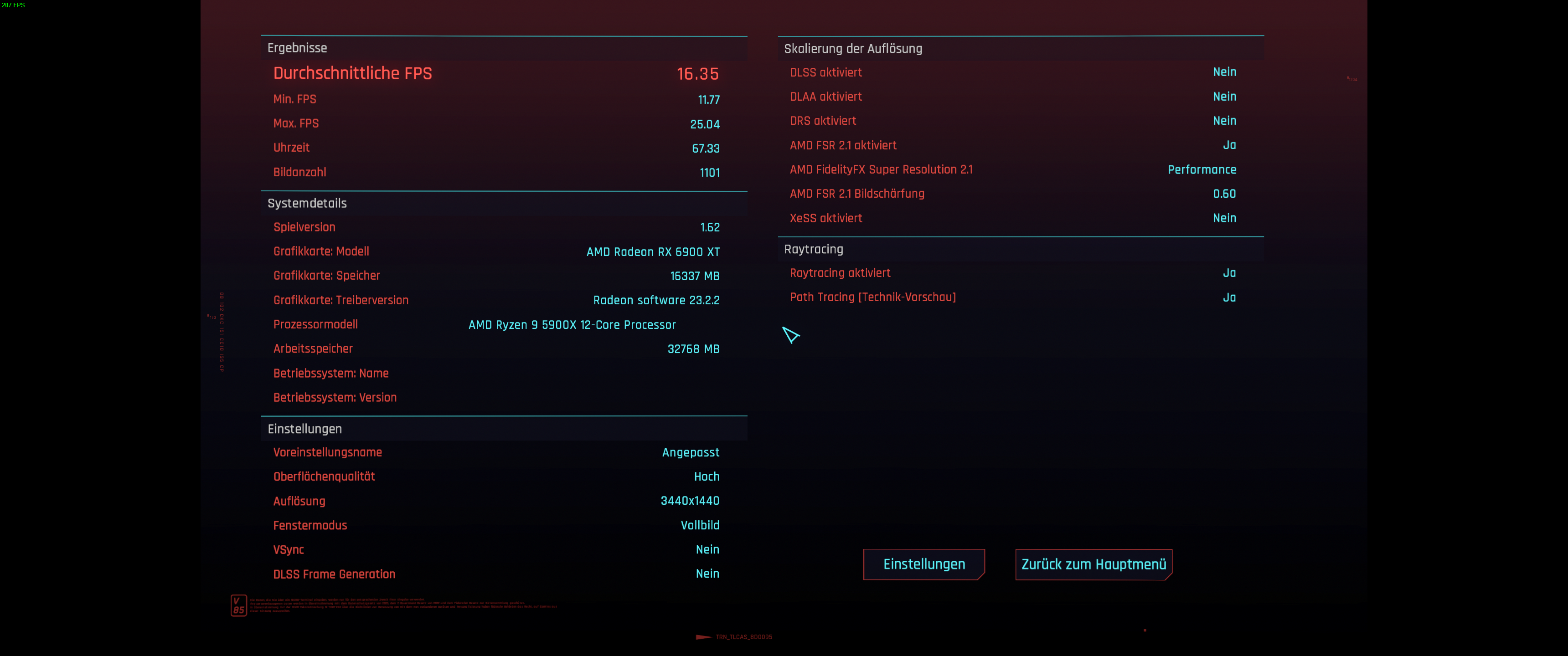Click the VSync Nein value
The width and height of the screenshot is (1568, 656).
[x=707, y=549]
